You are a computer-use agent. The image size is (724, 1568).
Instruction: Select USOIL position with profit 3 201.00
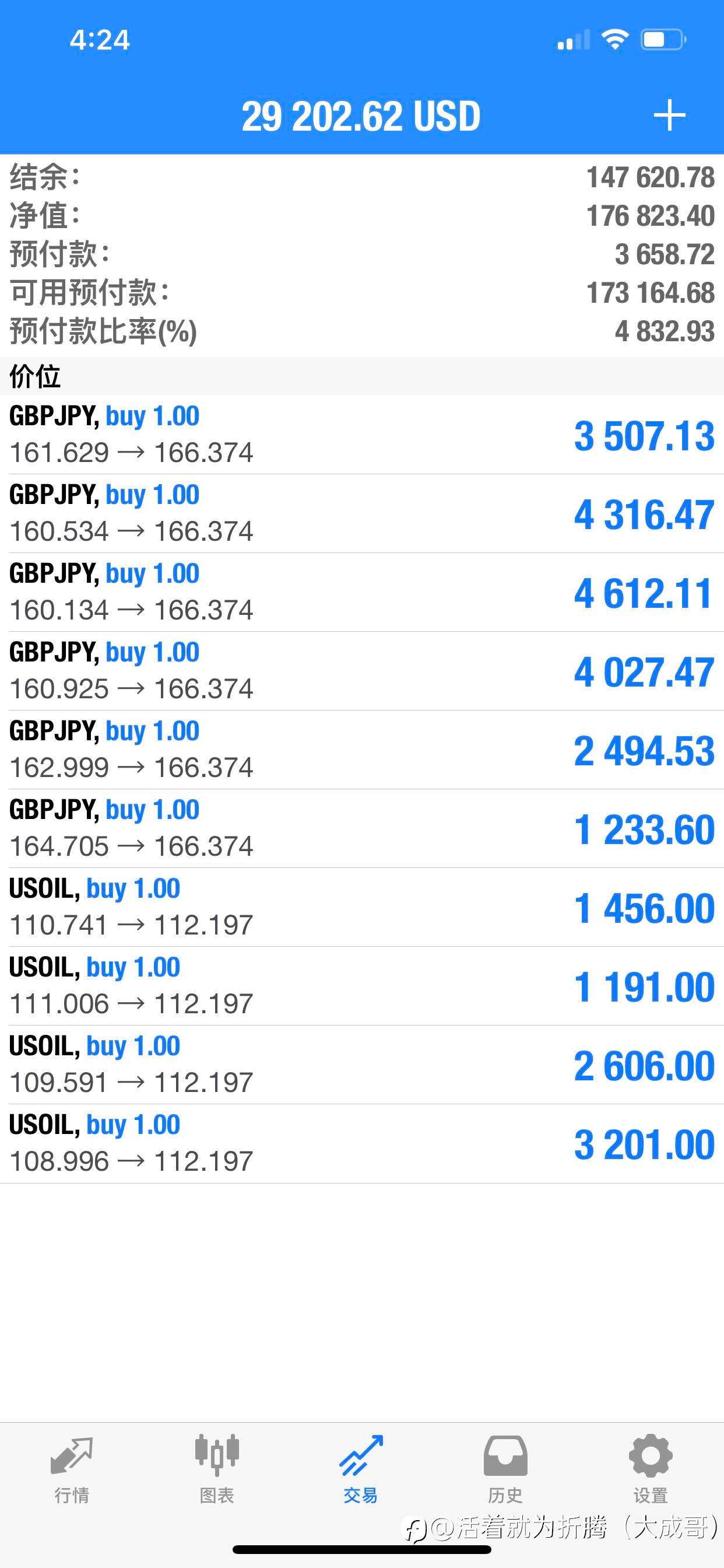(x=362, y=1144)
